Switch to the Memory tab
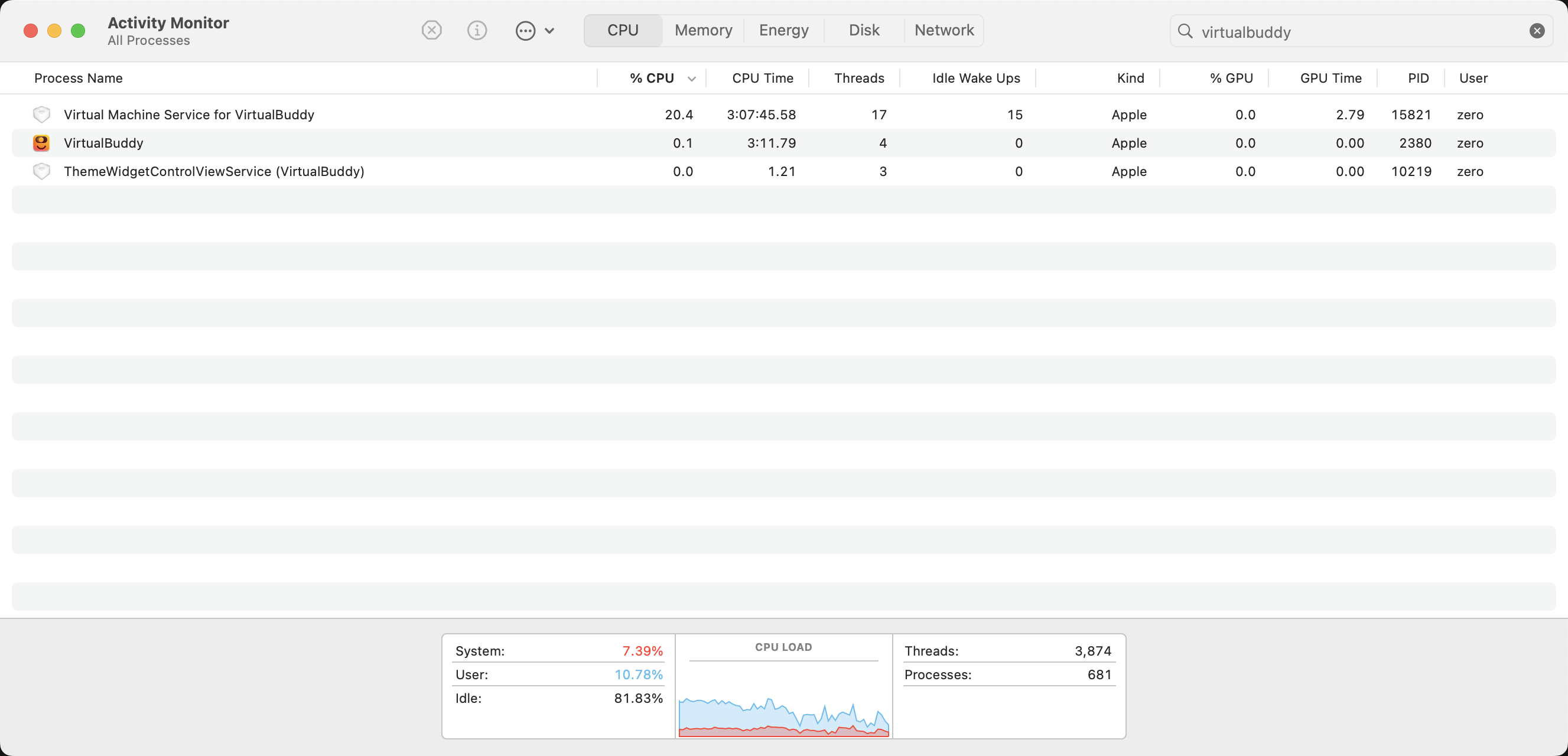This screenshot has width=1568, height=756. pyautogui.click(x=703, y=31)
